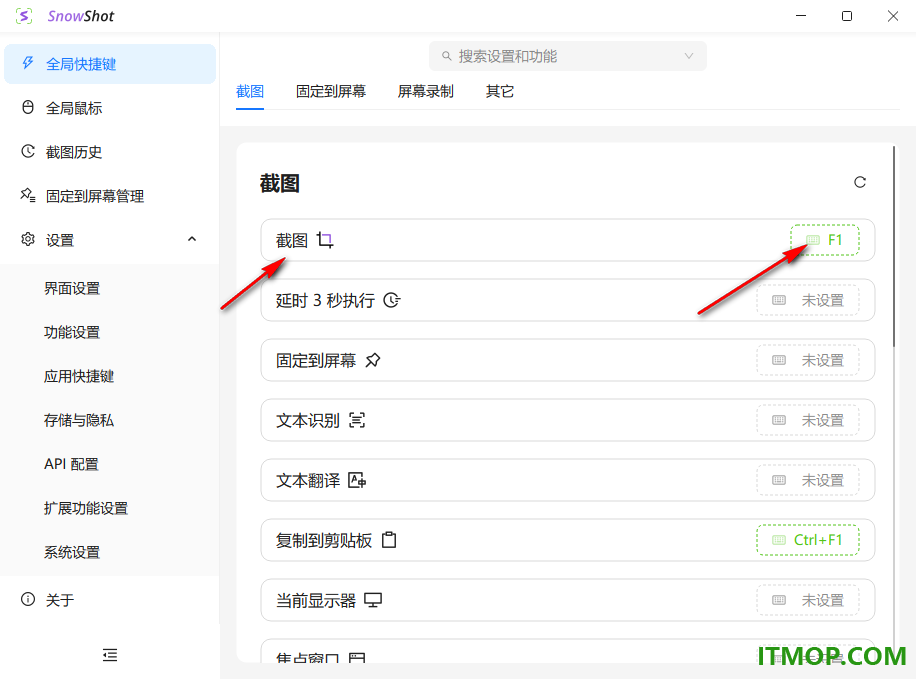Set shortcut for 文本识别
The height and width of the screenshot is (679, 916).
[808, 420]
